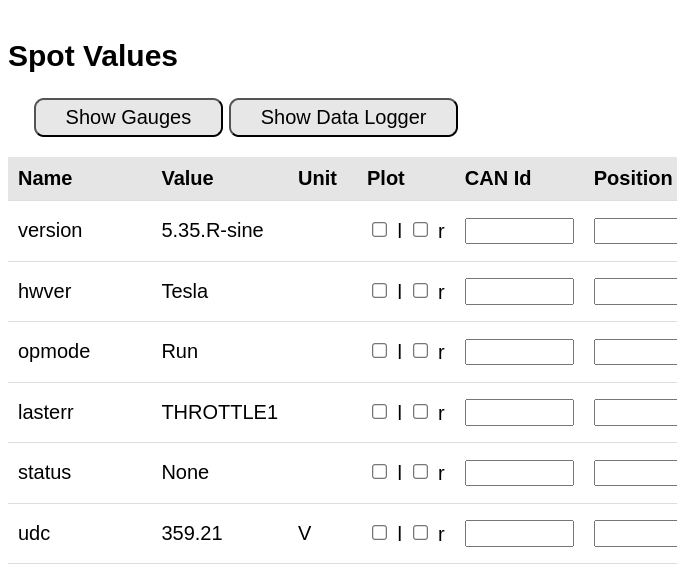Click the CAN Id field for opmode

pos(519,352)
